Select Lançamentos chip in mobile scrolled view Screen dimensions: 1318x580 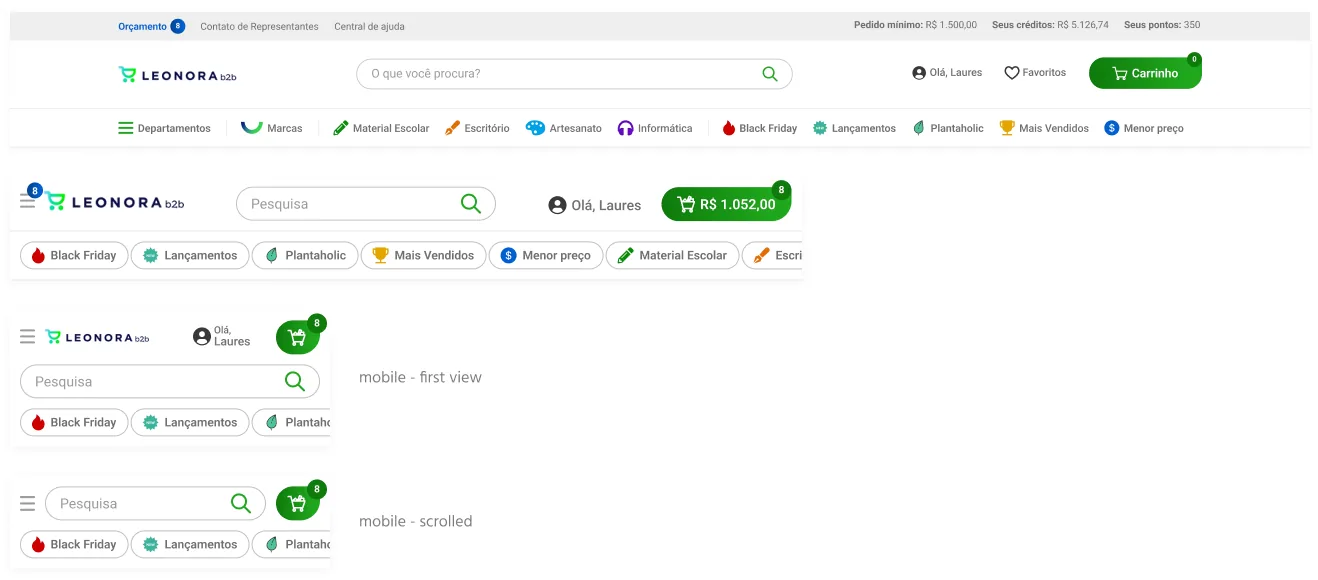point(190,544)
